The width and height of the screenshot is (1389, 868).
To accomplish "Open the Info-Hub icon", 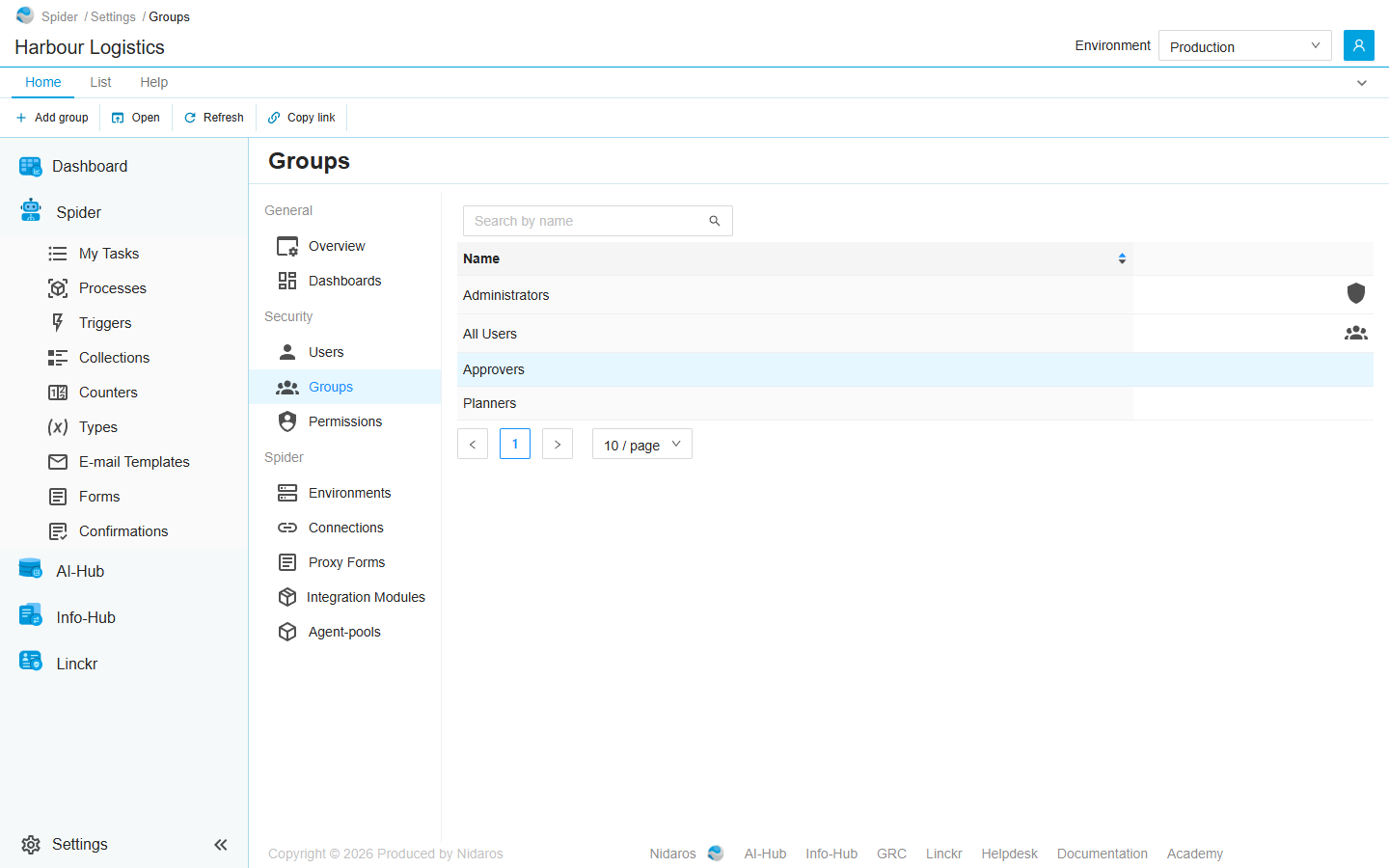I will point(31,614).
